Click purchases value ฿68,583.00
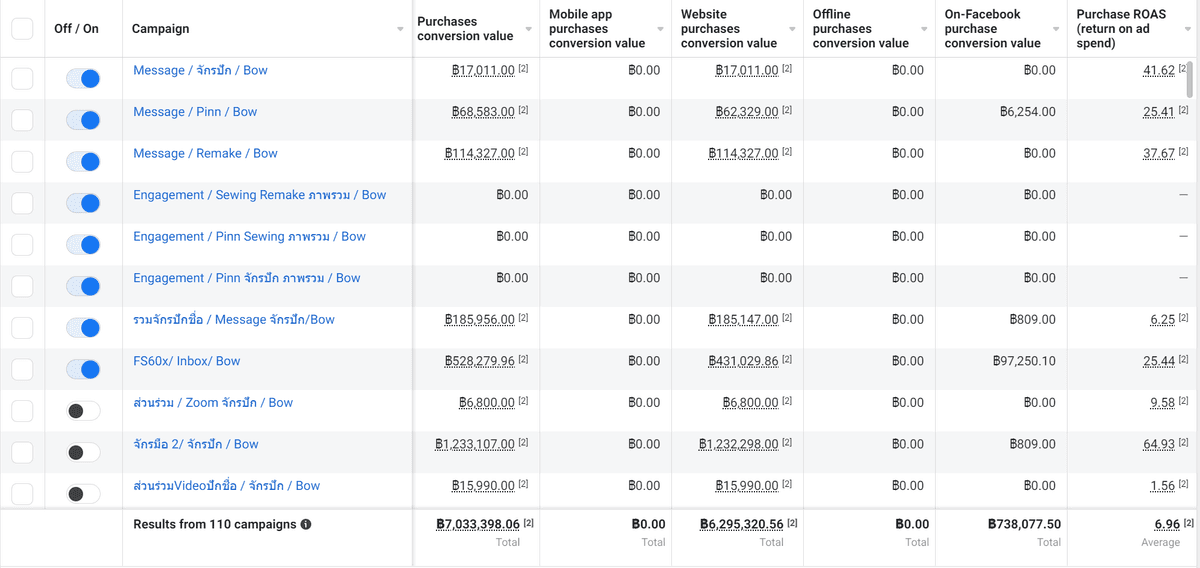This screenshot has width=1200, height=568. coord(483,112)
